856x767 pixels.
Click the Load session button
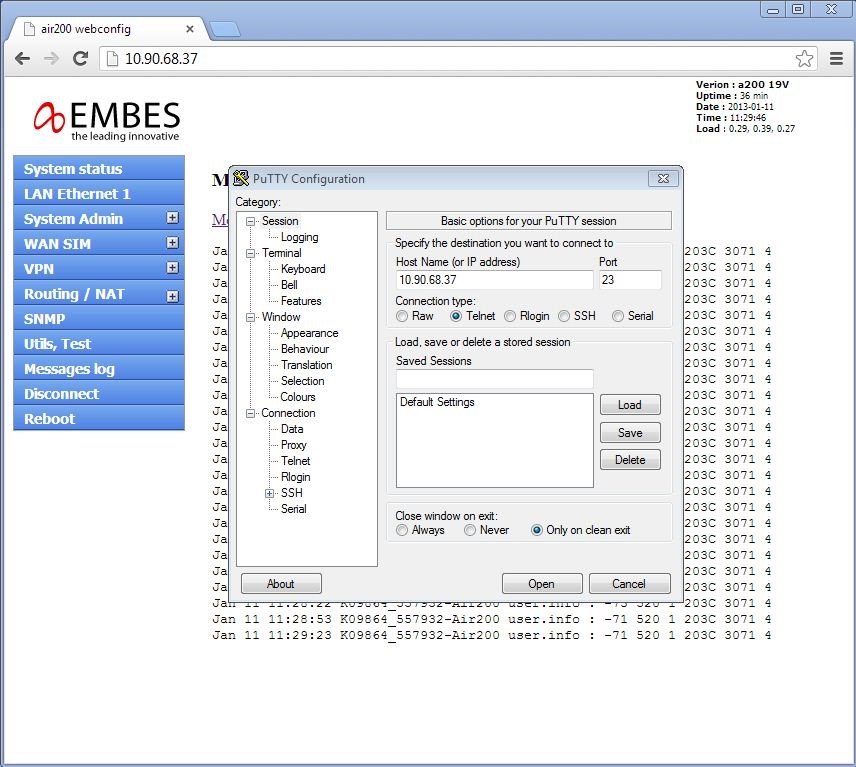630,405
